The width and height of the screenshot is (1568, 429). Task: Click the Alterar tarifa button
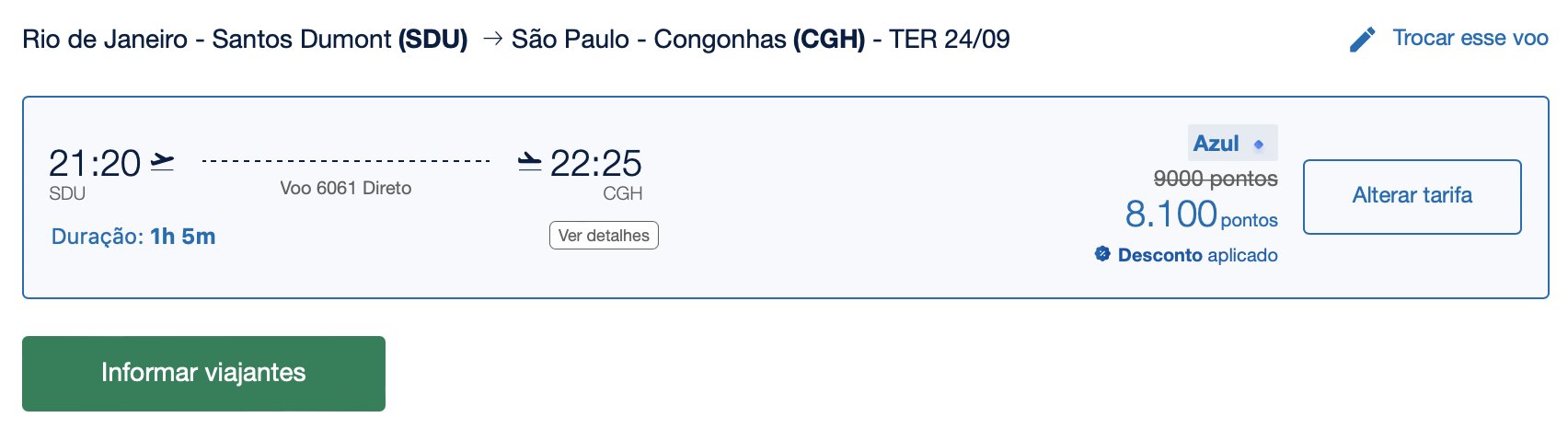(x=1412, y=197)
